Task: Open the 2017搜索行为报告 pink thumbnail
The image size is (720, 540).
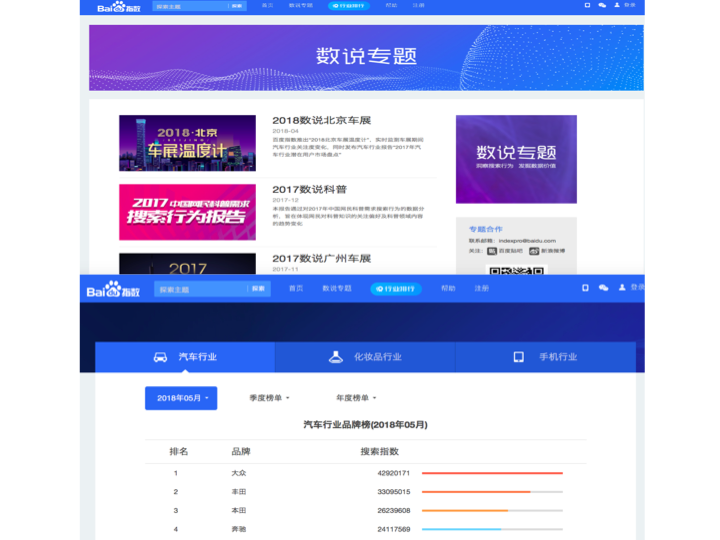Action: (x=187, y=212)
